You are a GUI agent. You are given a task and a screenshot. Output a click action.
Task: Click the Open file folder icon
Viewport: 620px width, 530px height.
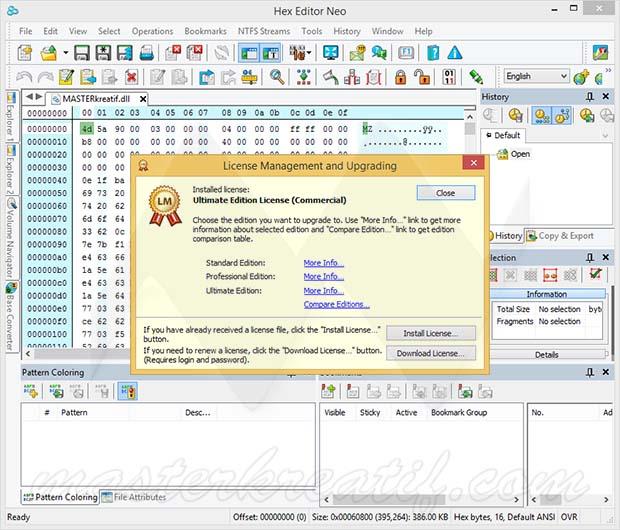tap(49, 53)
